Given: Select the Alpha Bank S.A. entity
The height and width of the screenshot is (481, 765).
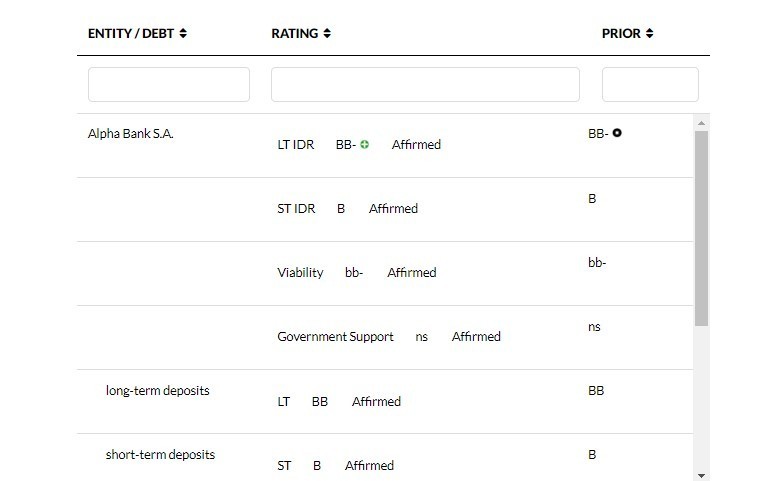Looking at the screenshot, I should click(131, 134).
